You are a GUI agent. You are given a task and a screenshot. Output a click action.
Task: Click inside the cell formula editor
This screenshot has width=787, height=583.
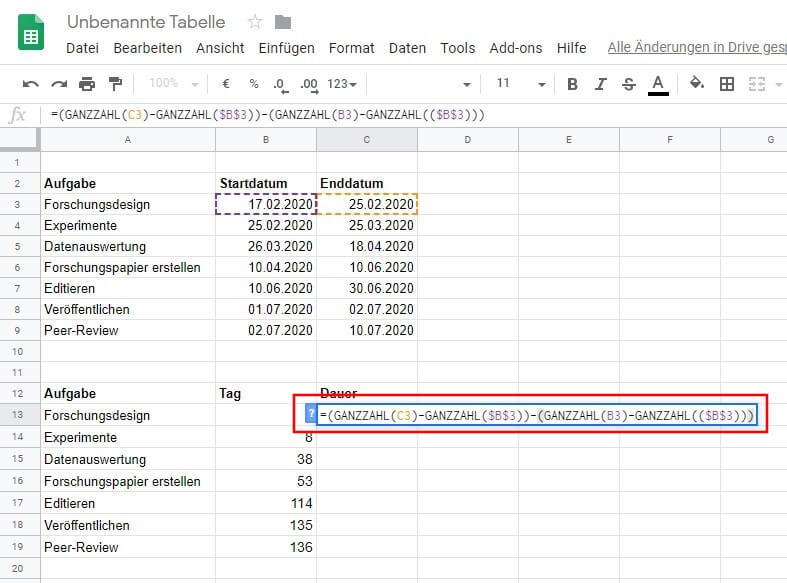pyautogui.click(x=537, y=415)
